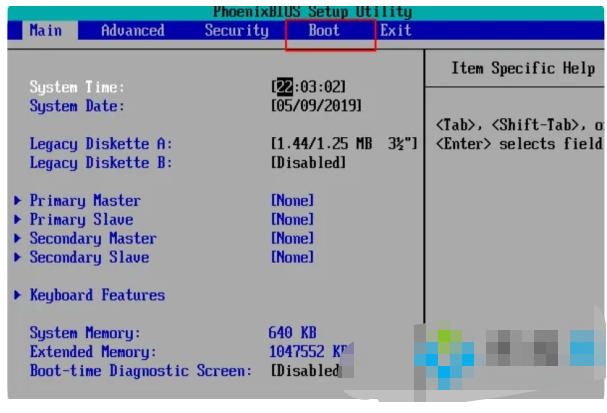Toggle Legacy Diskette B Disabled value
Screen dimensions: 607x413
click(308, 163)
